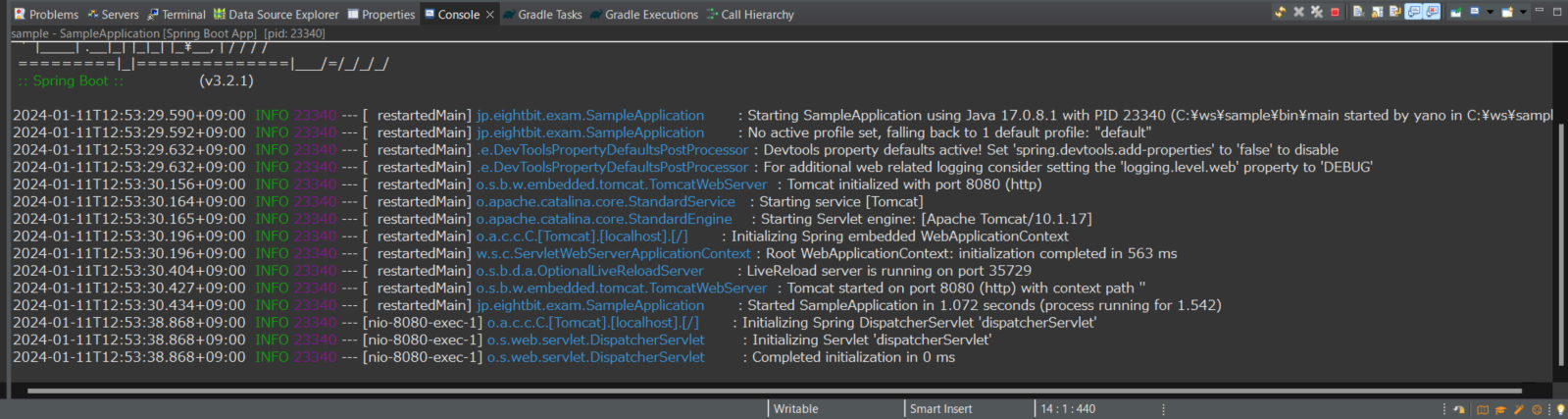Click the curved back-arrow status bar icon
The image size is (1568, 419).
[1459, 409]
